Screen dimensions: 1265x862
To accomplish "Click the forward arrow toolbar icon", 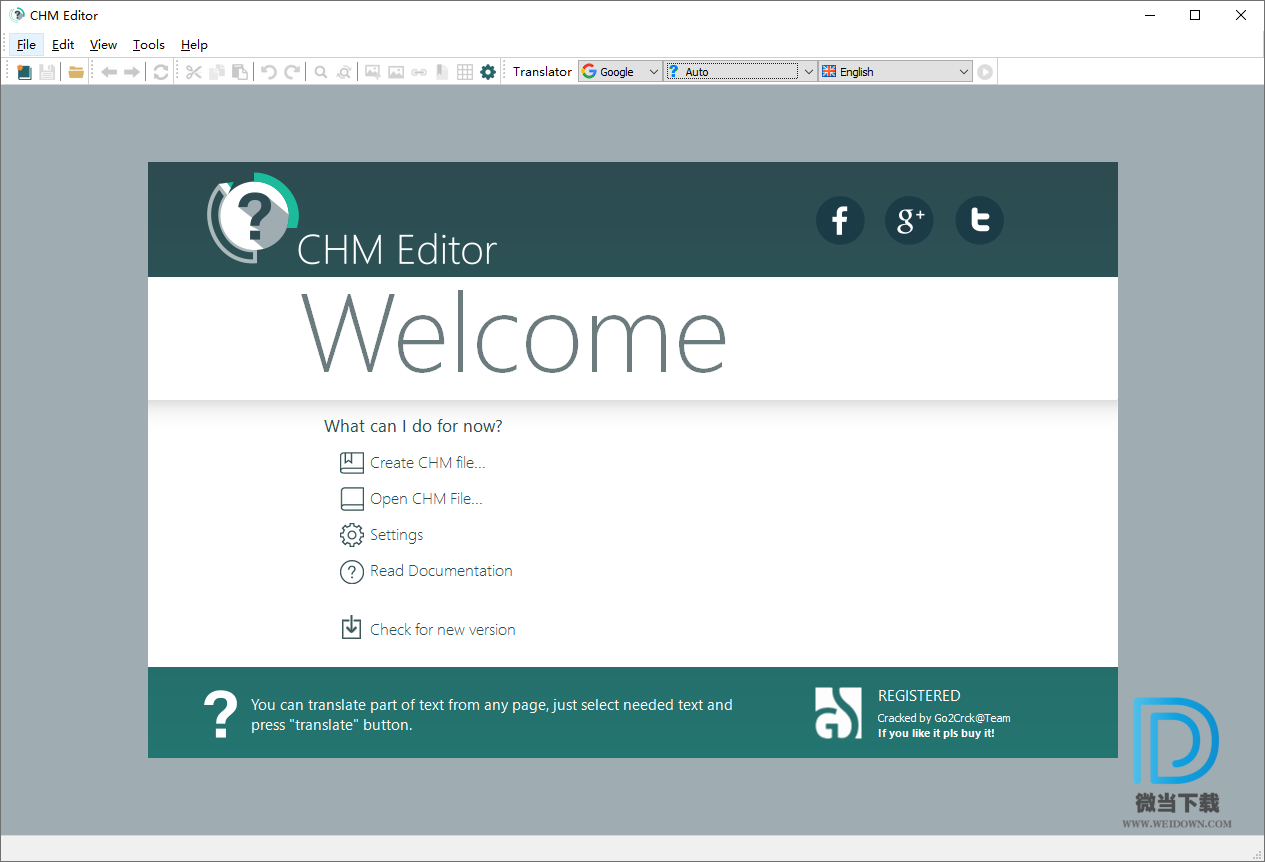I will (131, 72).
